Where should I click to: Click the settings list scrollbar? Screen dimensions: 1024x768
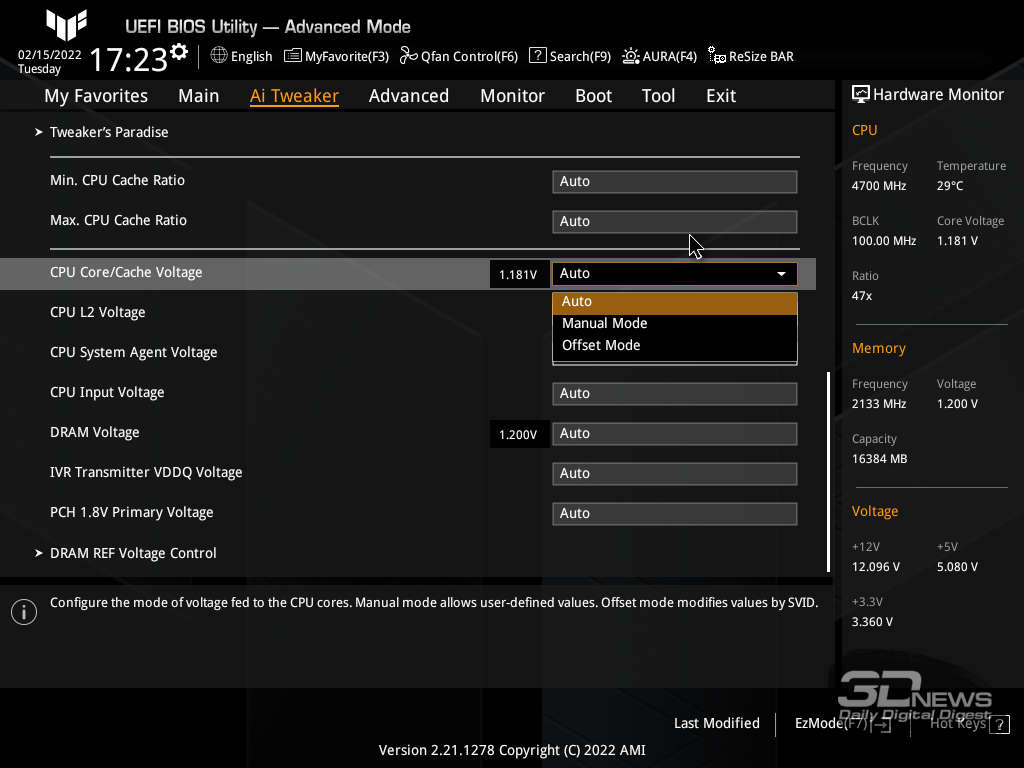[828, 472]
